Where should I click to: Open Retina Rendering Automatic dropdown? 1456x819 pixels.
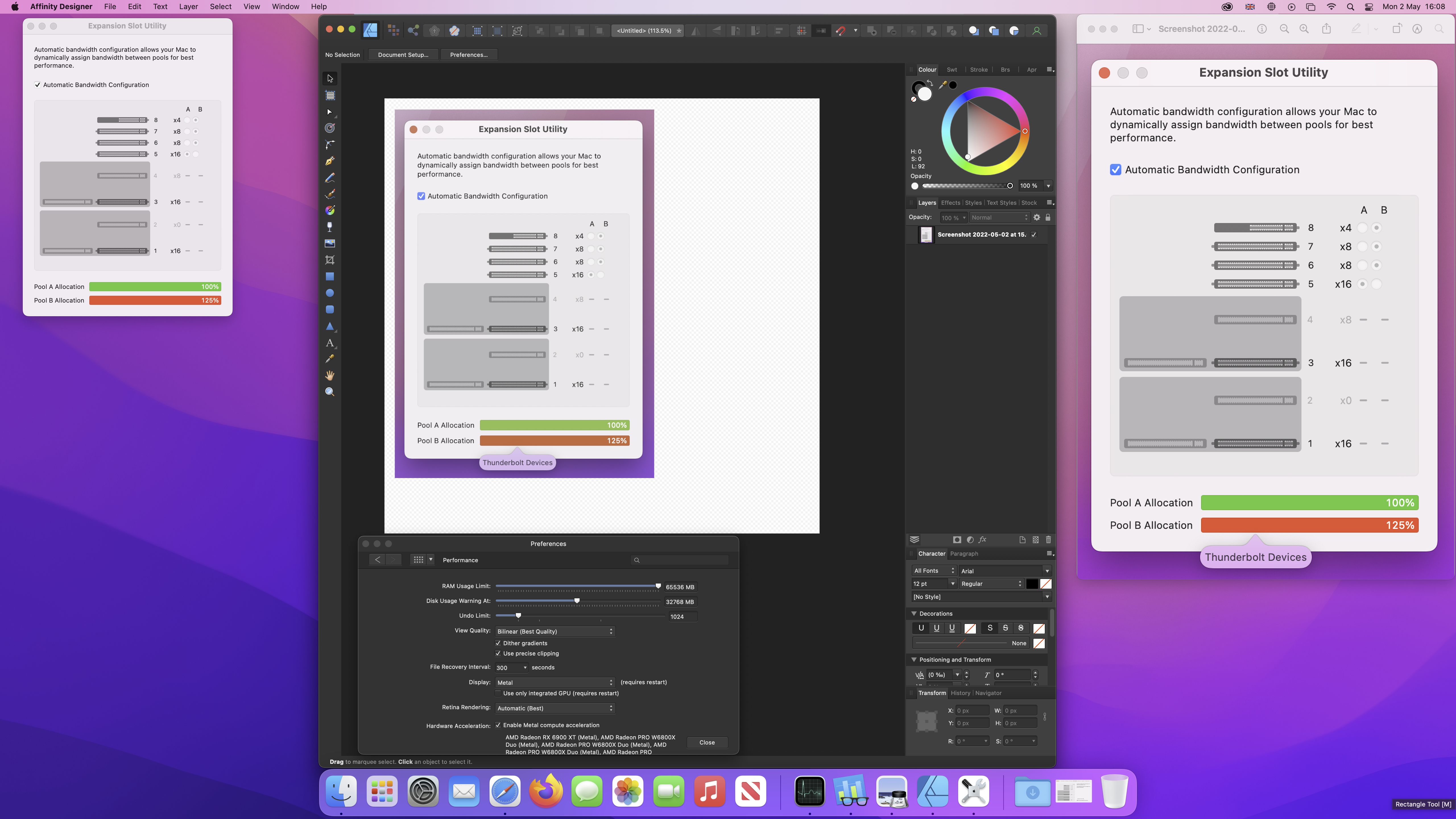click(555, 708)
